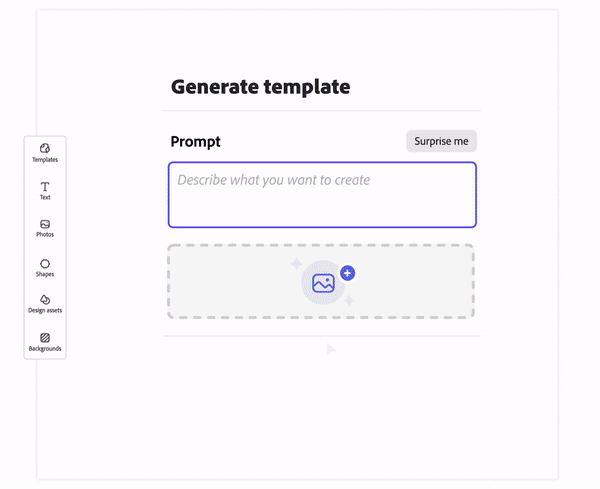Open the Design assets icon
Screen dimensions: 600x489
(x=45, y=299)
